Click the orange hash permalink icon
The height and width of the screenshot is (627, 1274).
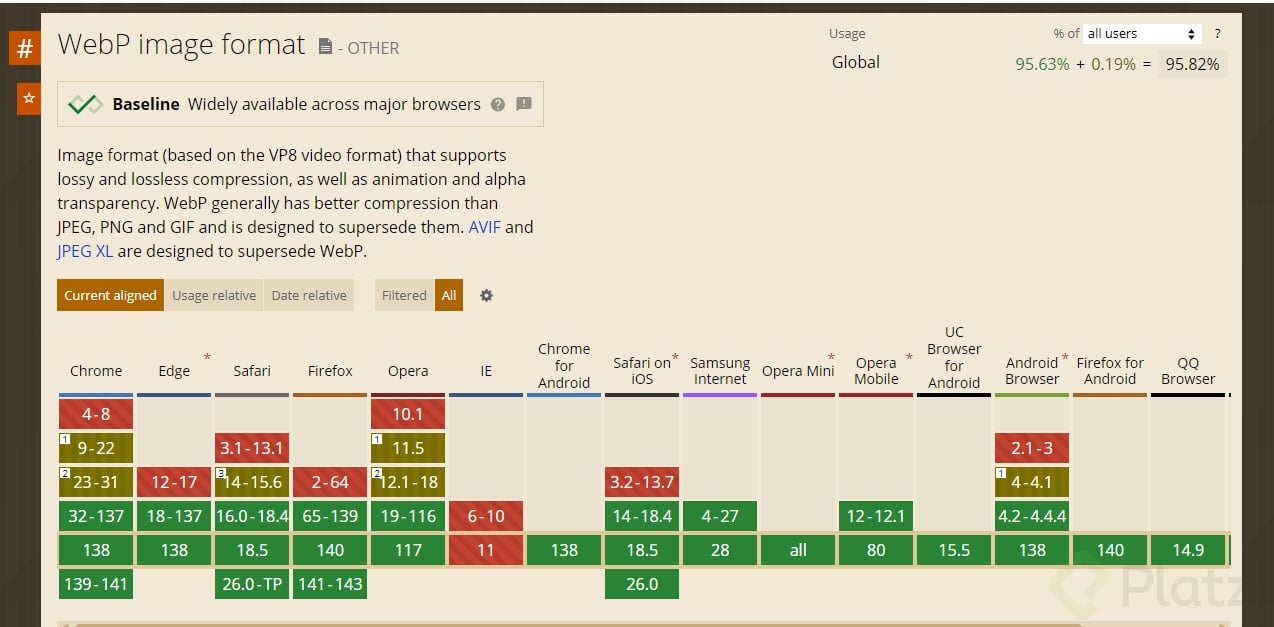click(25, 48)
